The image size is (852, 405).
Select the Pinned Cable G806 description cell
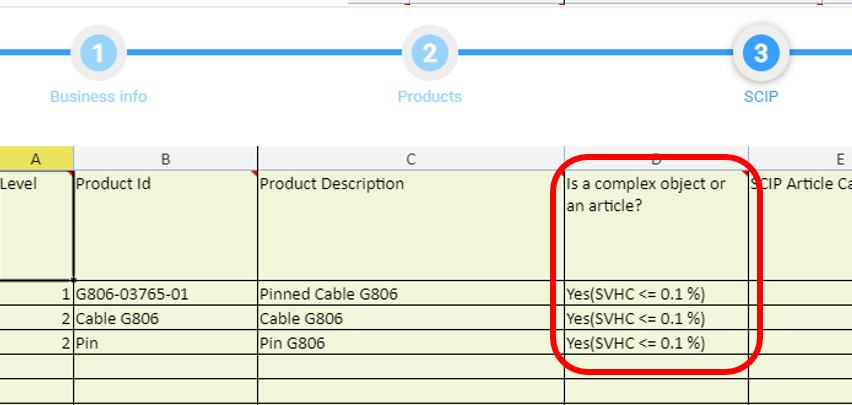pos(410,294)
